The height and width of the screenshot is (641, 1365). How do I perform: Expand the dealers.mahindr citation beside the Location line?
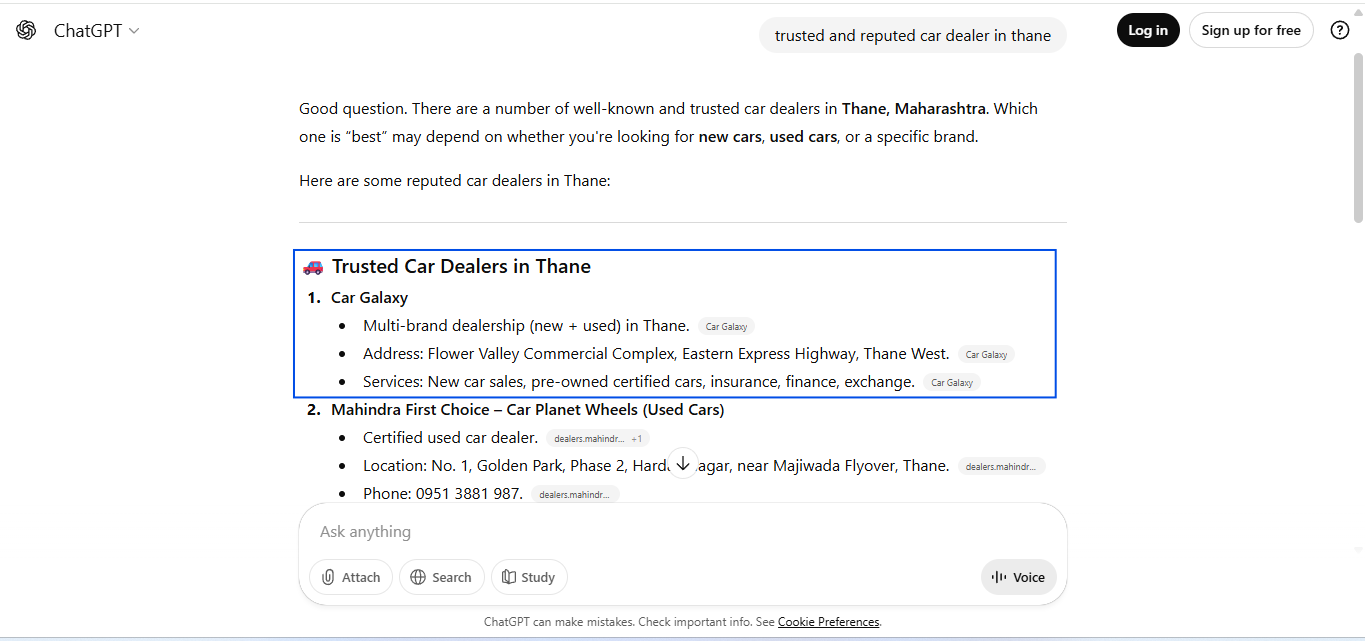coord(1001,466)
